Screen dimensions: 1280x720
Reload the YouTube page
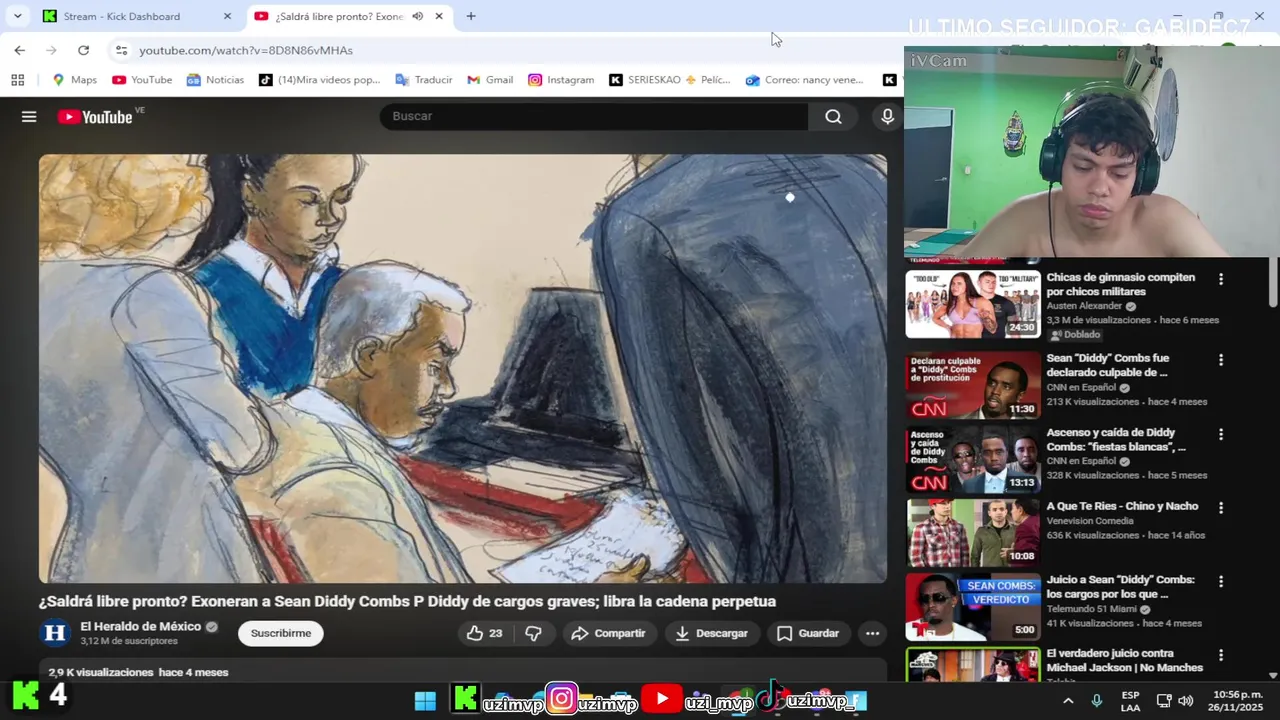(83, 50)
